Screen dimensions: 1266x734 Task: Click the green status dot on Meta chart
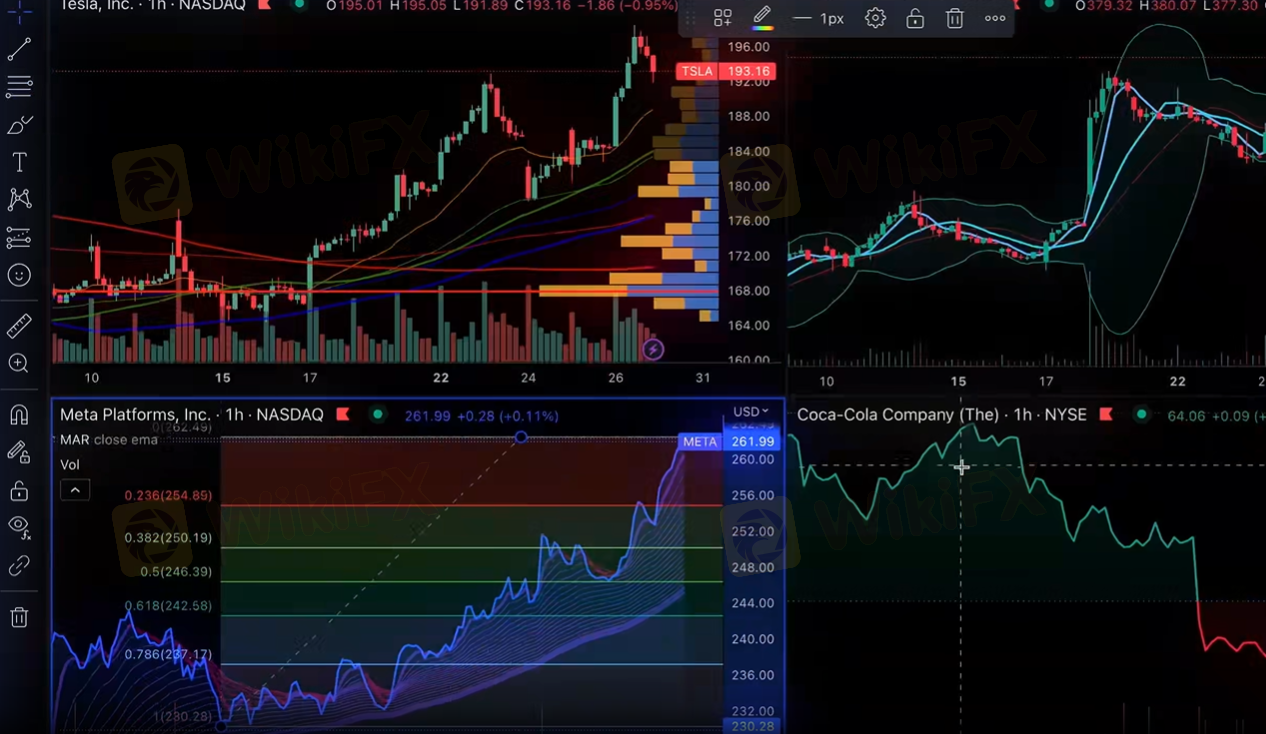[377, 414]
